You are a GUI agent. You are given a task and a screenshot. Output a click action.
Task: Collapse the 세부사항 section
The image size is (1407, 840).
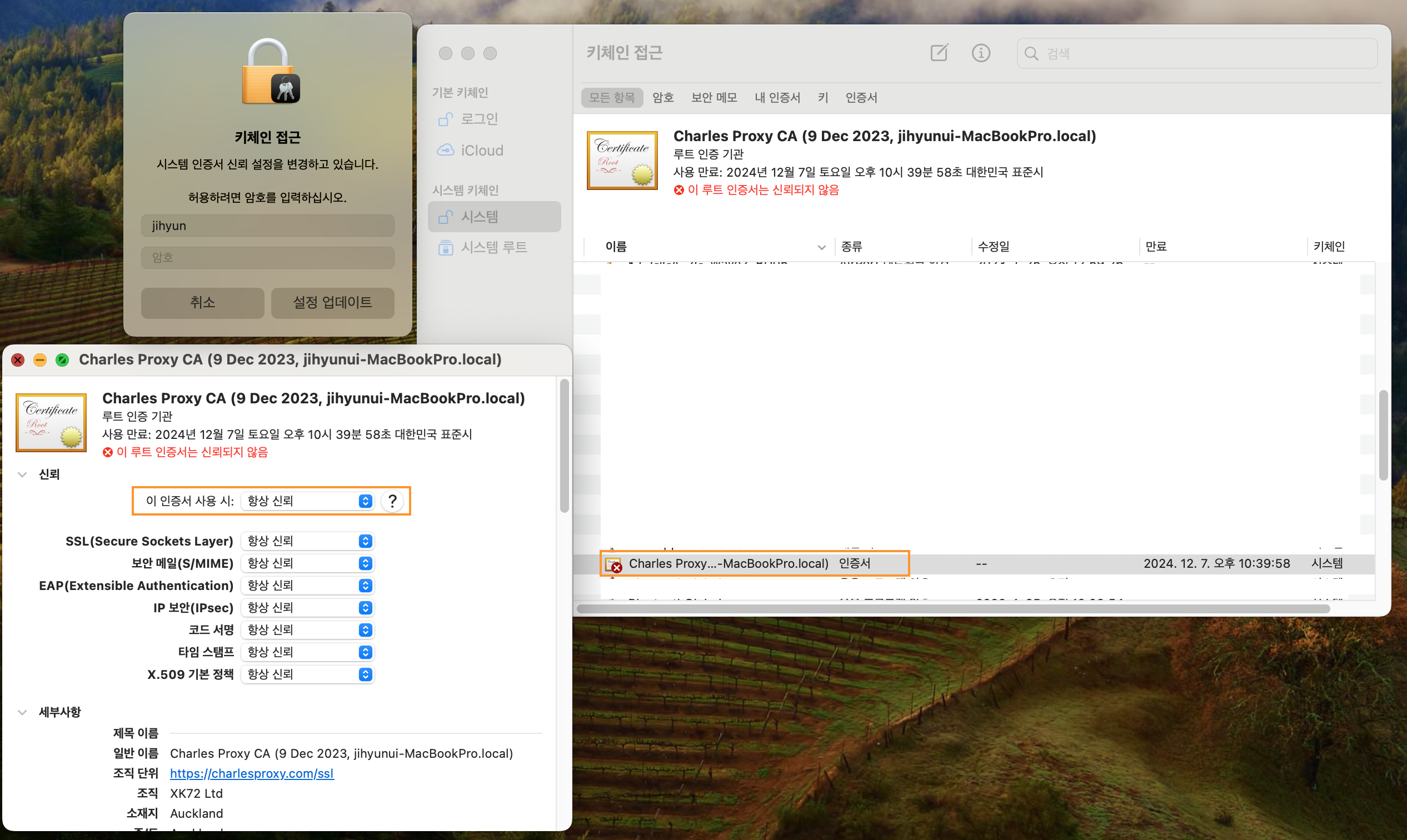point(22,712)
